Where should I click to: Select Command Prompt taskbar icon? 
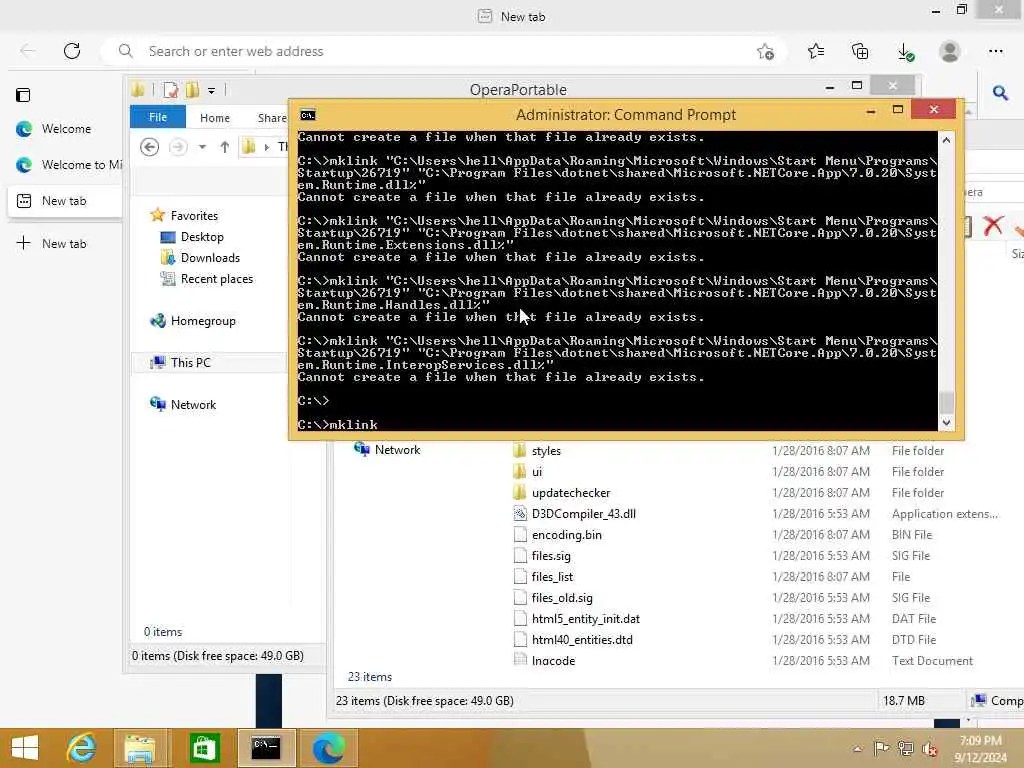tap(266, 748)
